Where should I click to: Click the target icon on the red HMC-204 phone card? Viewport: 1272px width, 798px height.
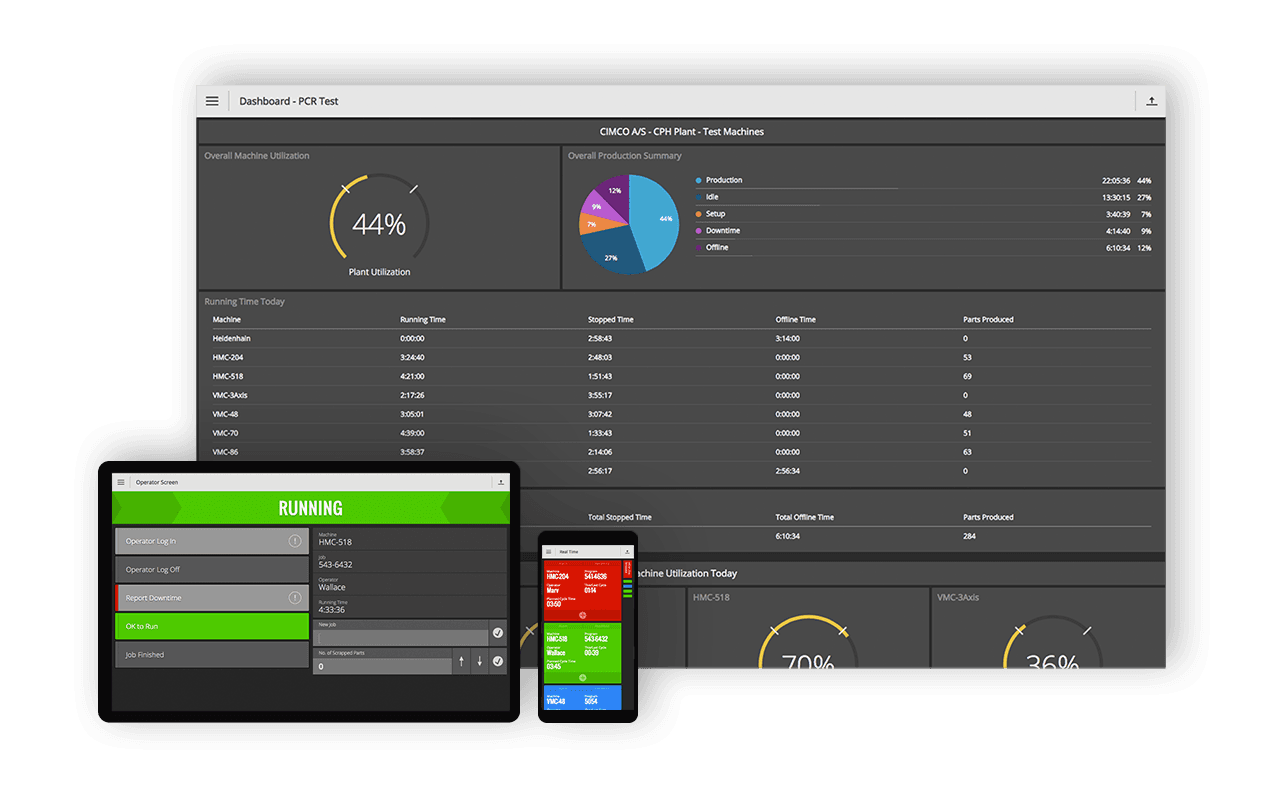(x=582, y=615)
